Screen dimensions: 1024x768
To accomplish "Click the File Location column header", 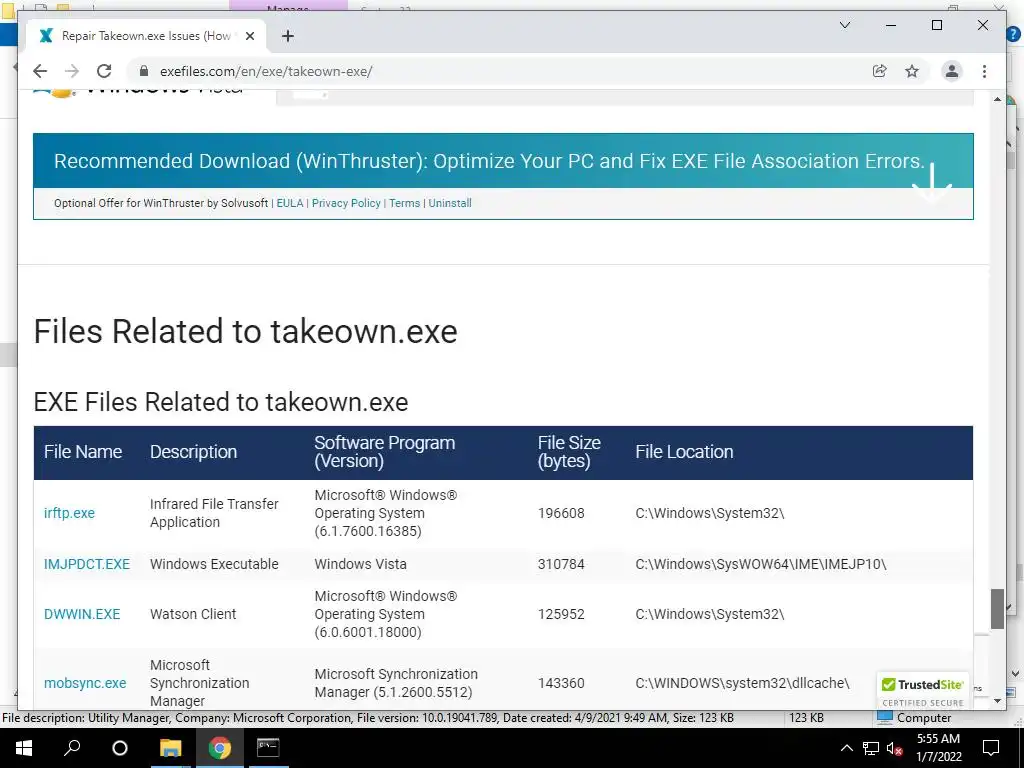I will (x=684, y=452).
